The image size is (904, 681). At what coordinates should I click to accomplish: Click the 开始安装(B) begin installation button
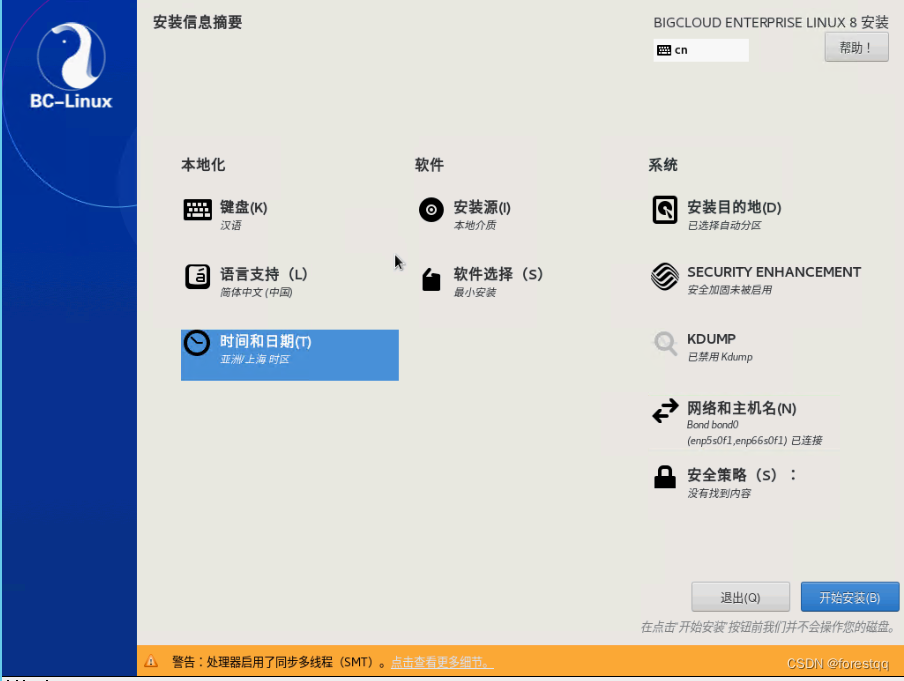[x=850, y=597]
